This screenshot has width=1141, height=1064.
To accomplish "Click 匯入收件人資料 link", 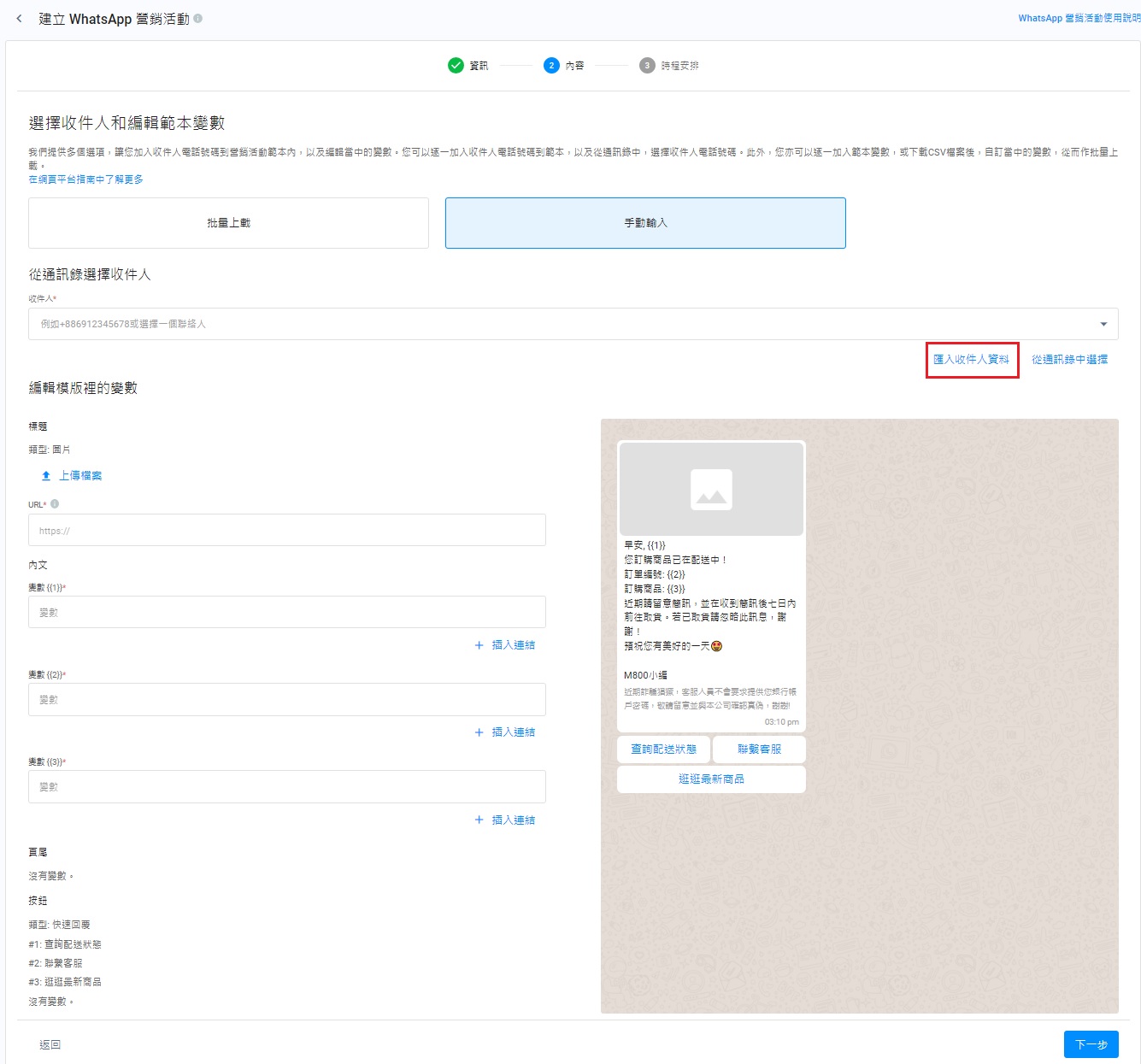I will click(971, 360).
